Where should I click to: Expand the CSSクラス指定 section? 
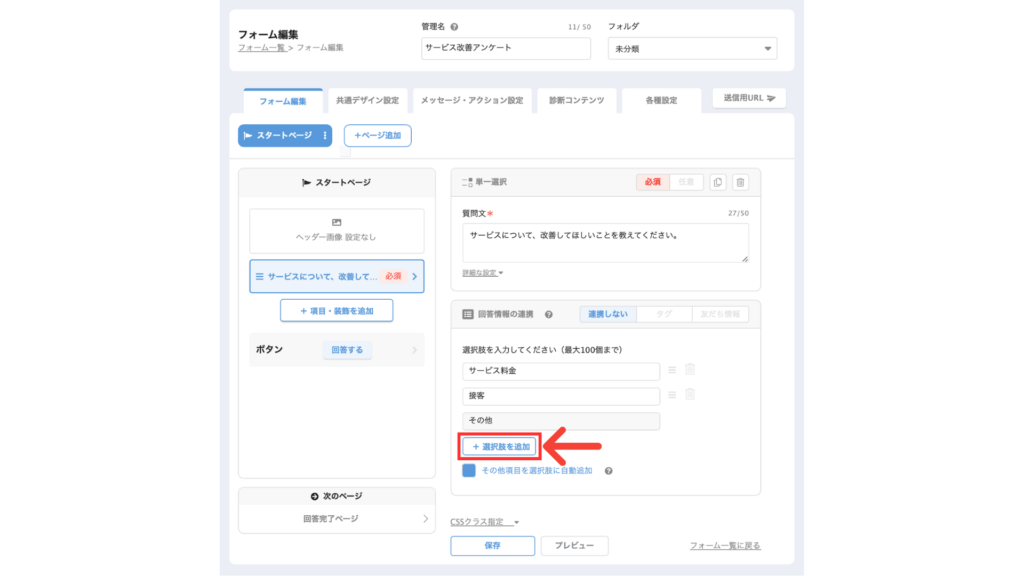485,521
